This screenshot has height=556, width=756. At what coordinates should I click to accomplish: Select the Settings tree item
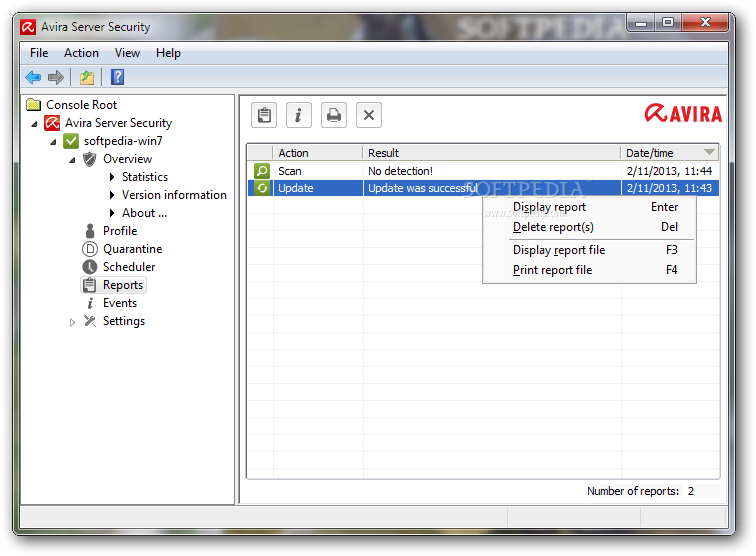point(124,321)
